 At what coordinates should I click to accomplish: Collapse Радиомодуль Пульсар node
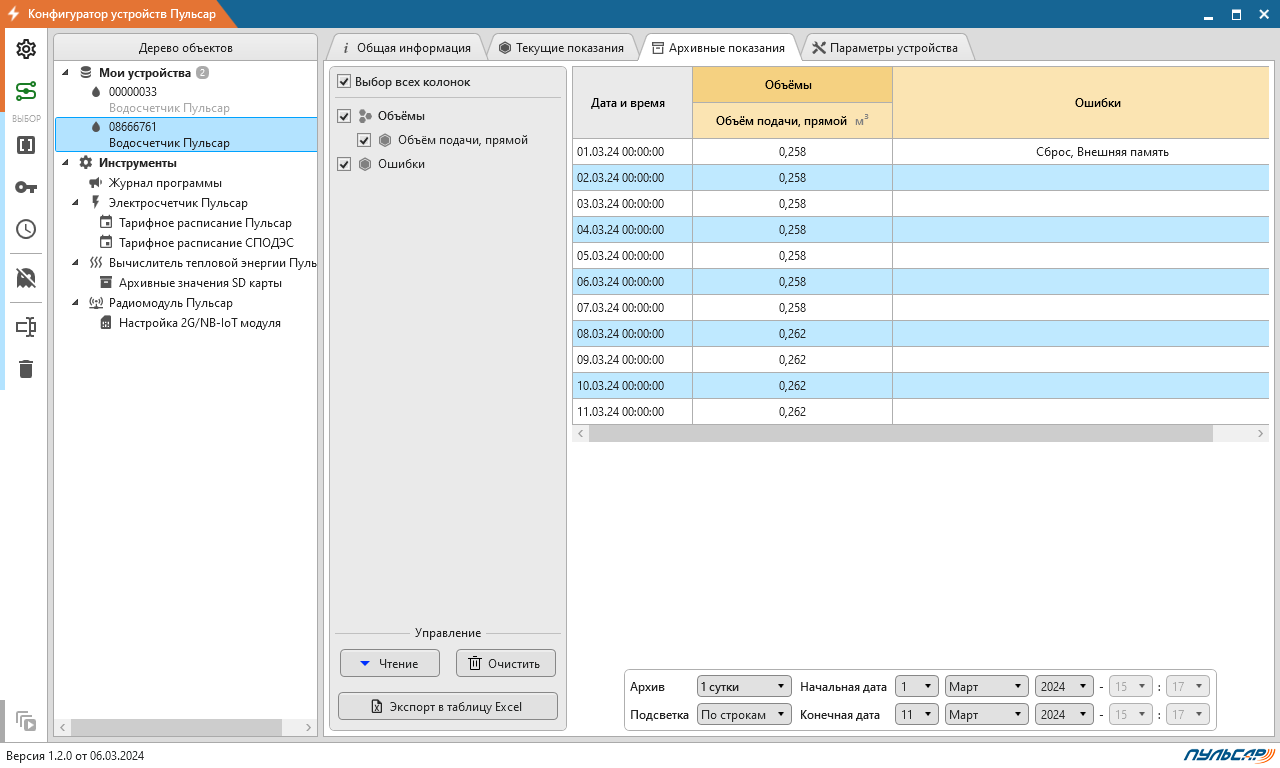point(76,303)
